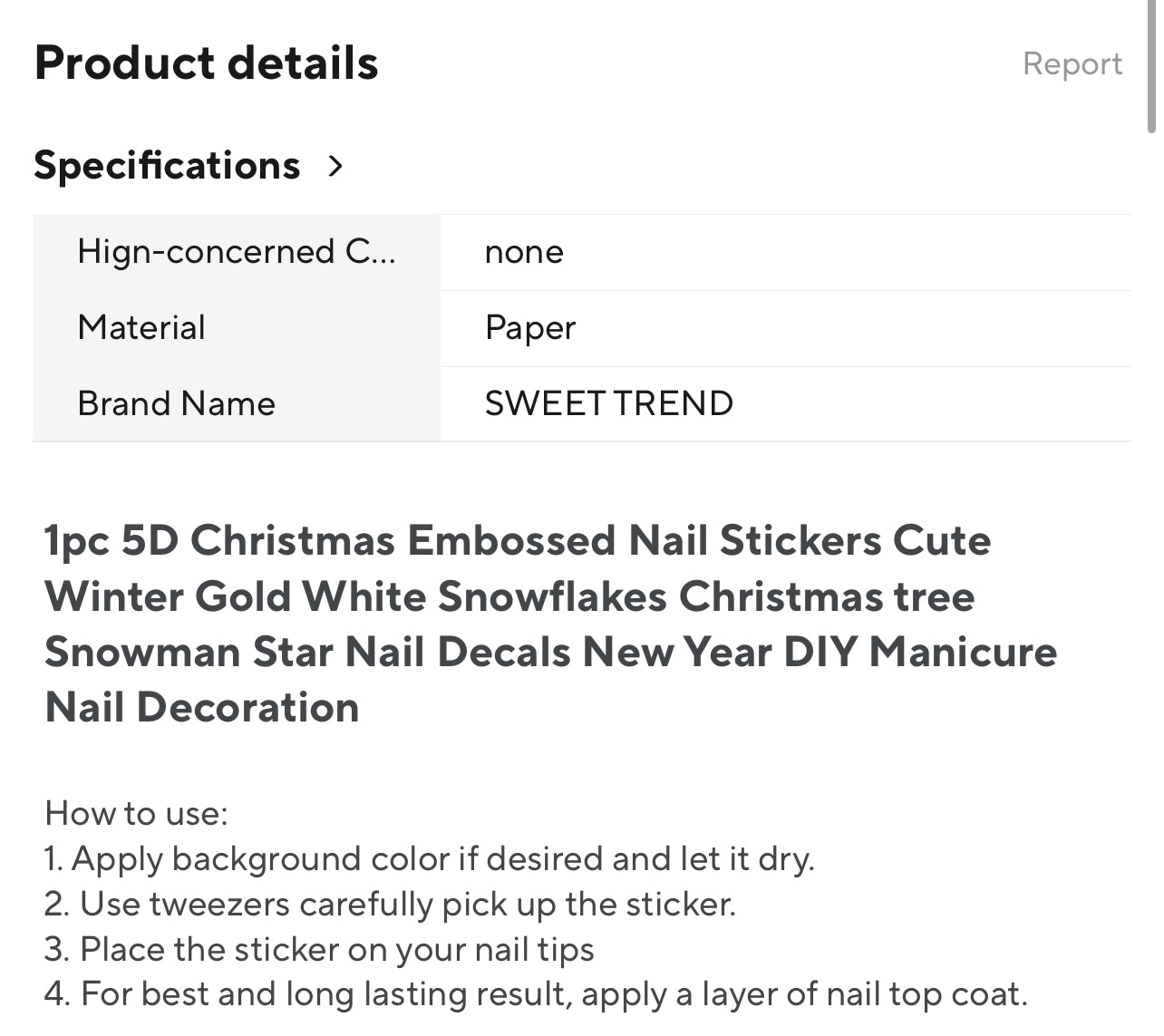Select step 4 about nail top coat
Image resolution: width=1164 pixels, height=1036 pixels.
tap(536, 994)
